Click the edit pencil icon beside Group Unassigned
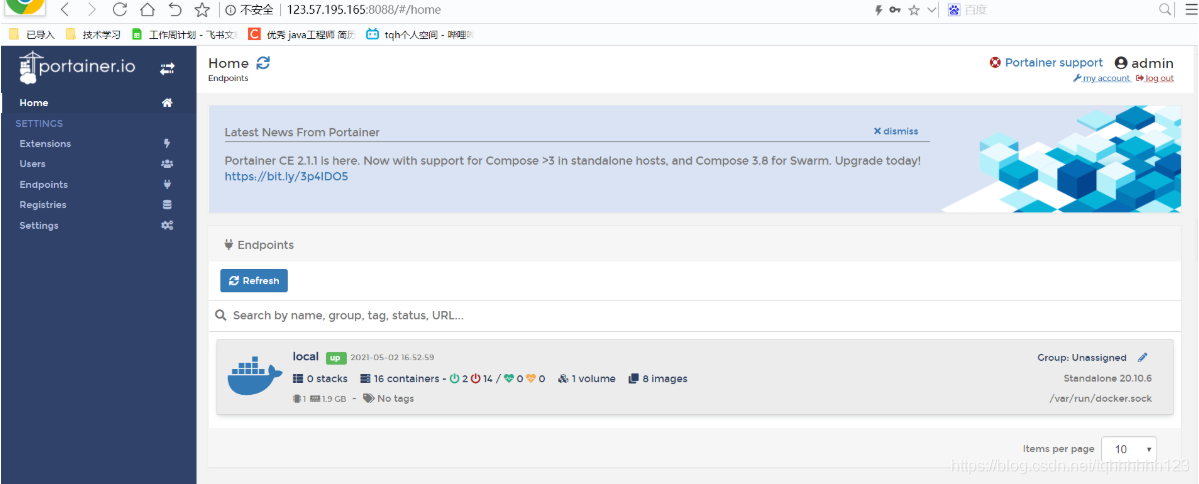The width and height of the screenshot is (1199, 484). pyautogui.click(x=1142, y=357)
